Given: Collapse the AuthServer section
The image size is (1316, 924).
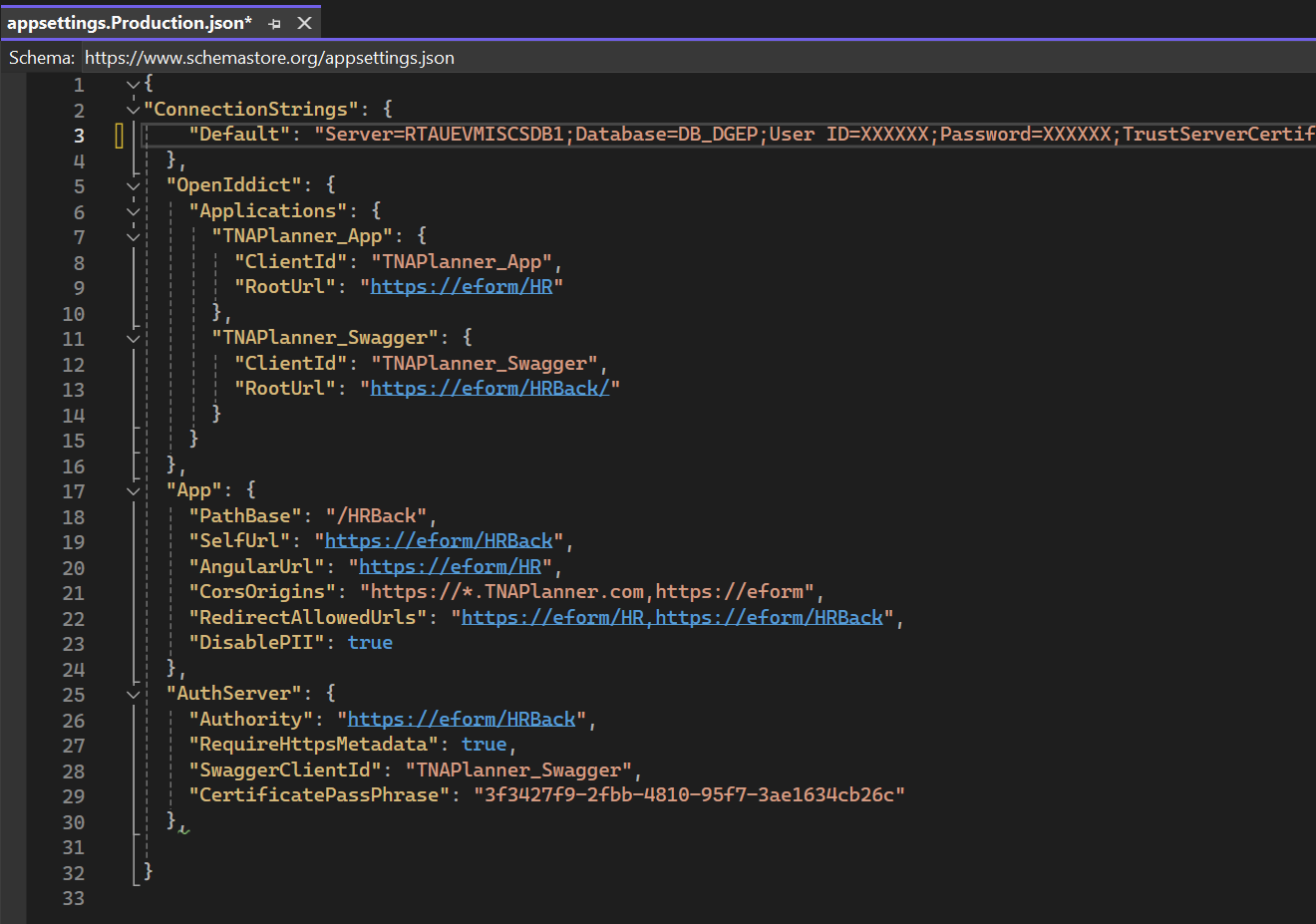Looking at the screenshot, I should [134, 694].
